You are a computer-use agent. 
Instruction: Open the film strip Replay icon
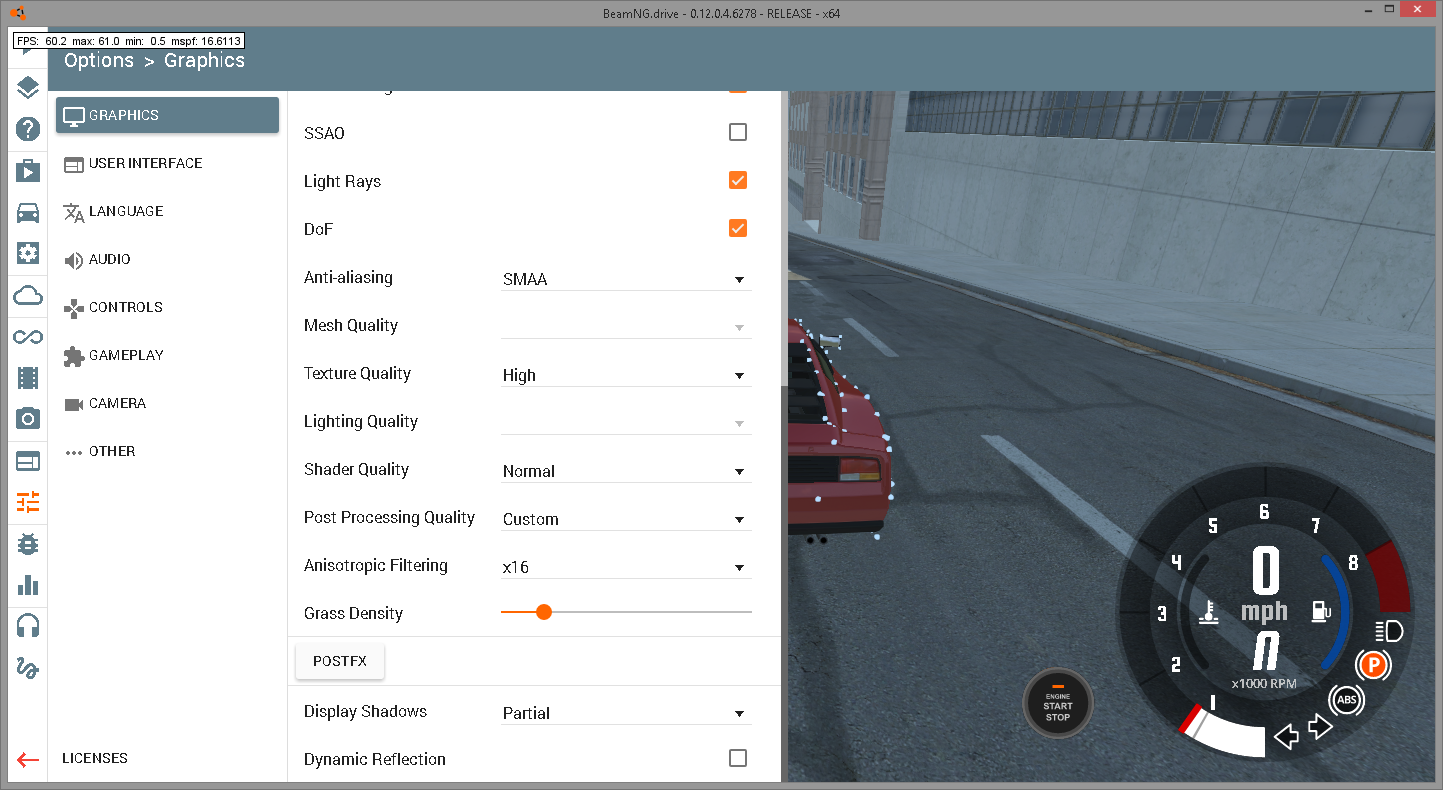click(27, 378)
